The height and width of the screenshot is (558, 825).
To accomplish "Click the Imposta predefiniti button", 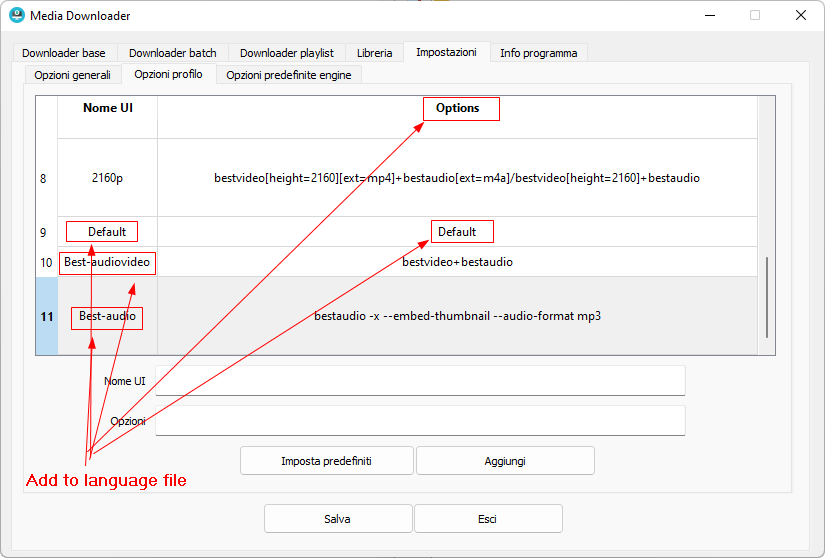I will pos(327,461).
